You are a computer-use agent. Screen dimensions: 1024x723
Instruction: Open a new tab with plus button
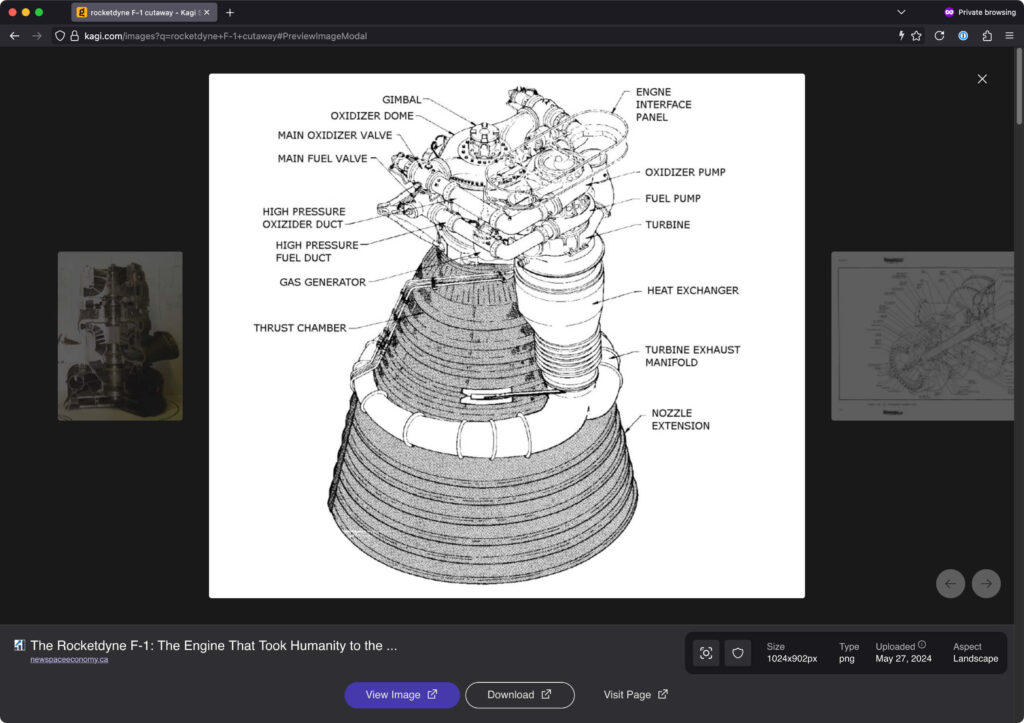coord(230,12)
